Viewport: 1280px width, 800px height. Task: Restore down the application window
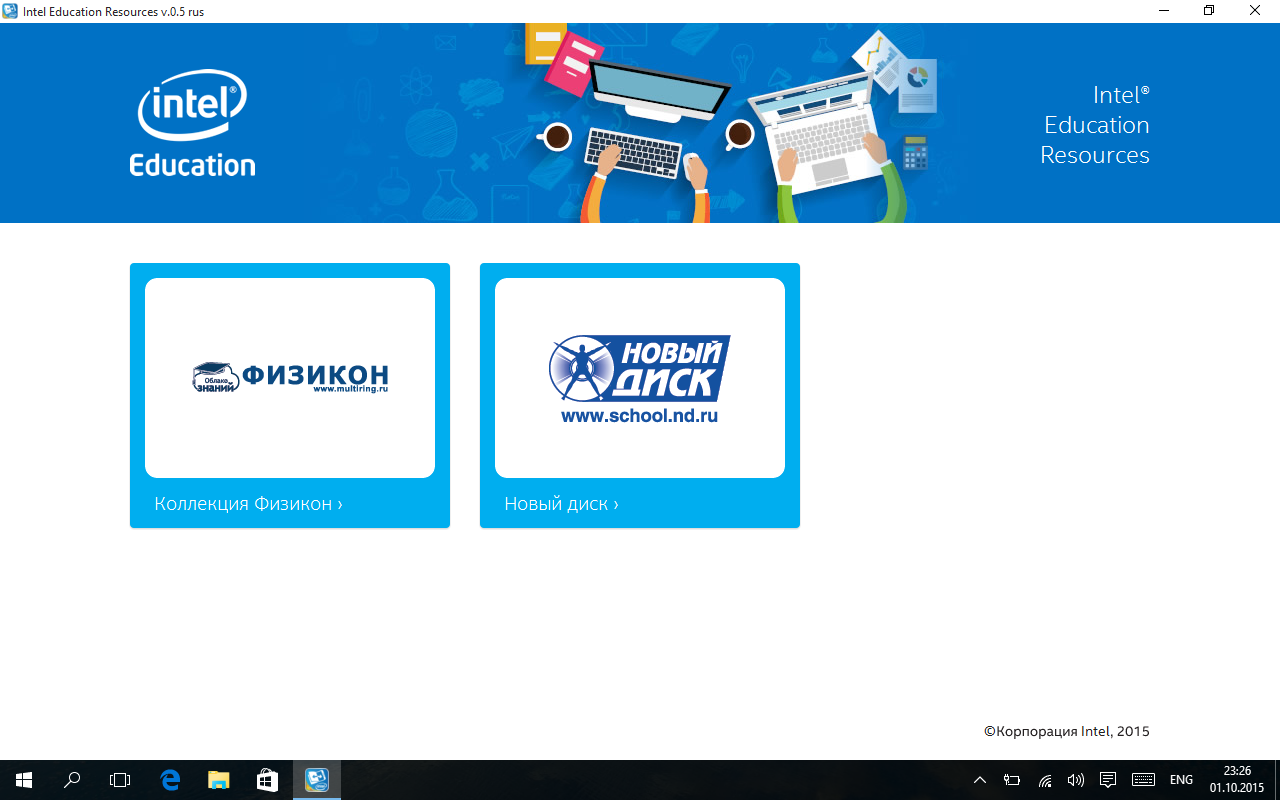tap(1209, 11)
